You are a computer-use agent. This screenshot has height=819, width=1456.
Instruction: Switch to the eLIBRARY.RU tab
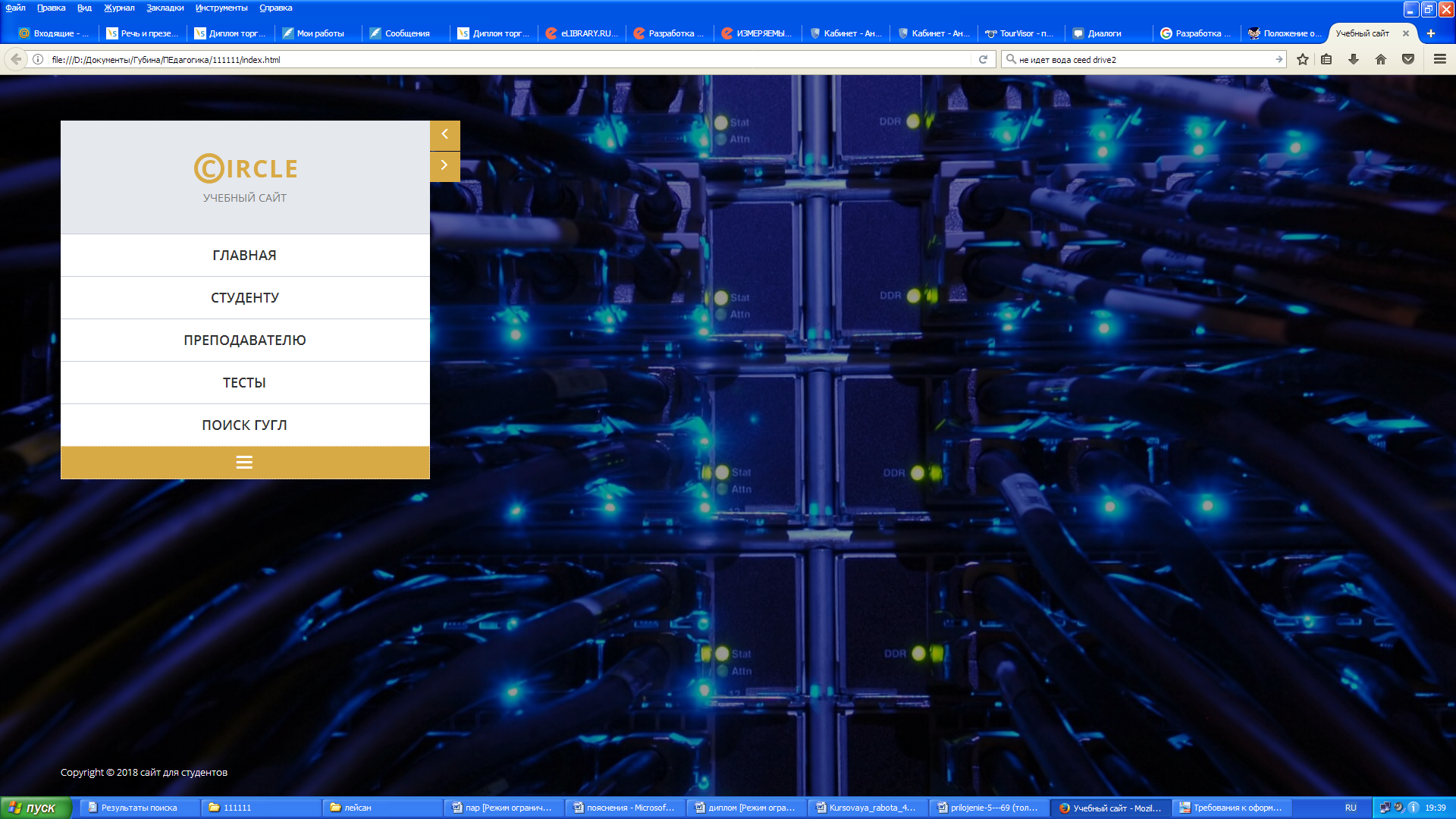(582, 33)
